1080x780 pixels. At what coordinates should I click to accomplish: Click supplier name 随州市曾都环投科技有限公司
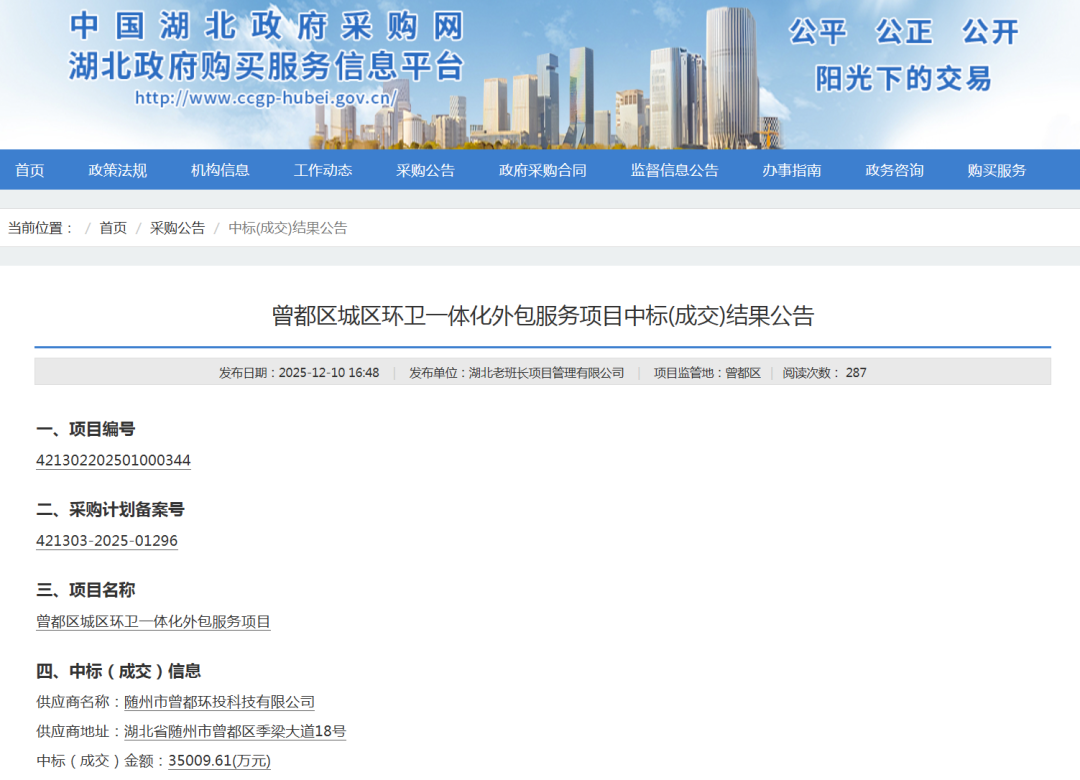pyautogui.click(x=219, y=702)
